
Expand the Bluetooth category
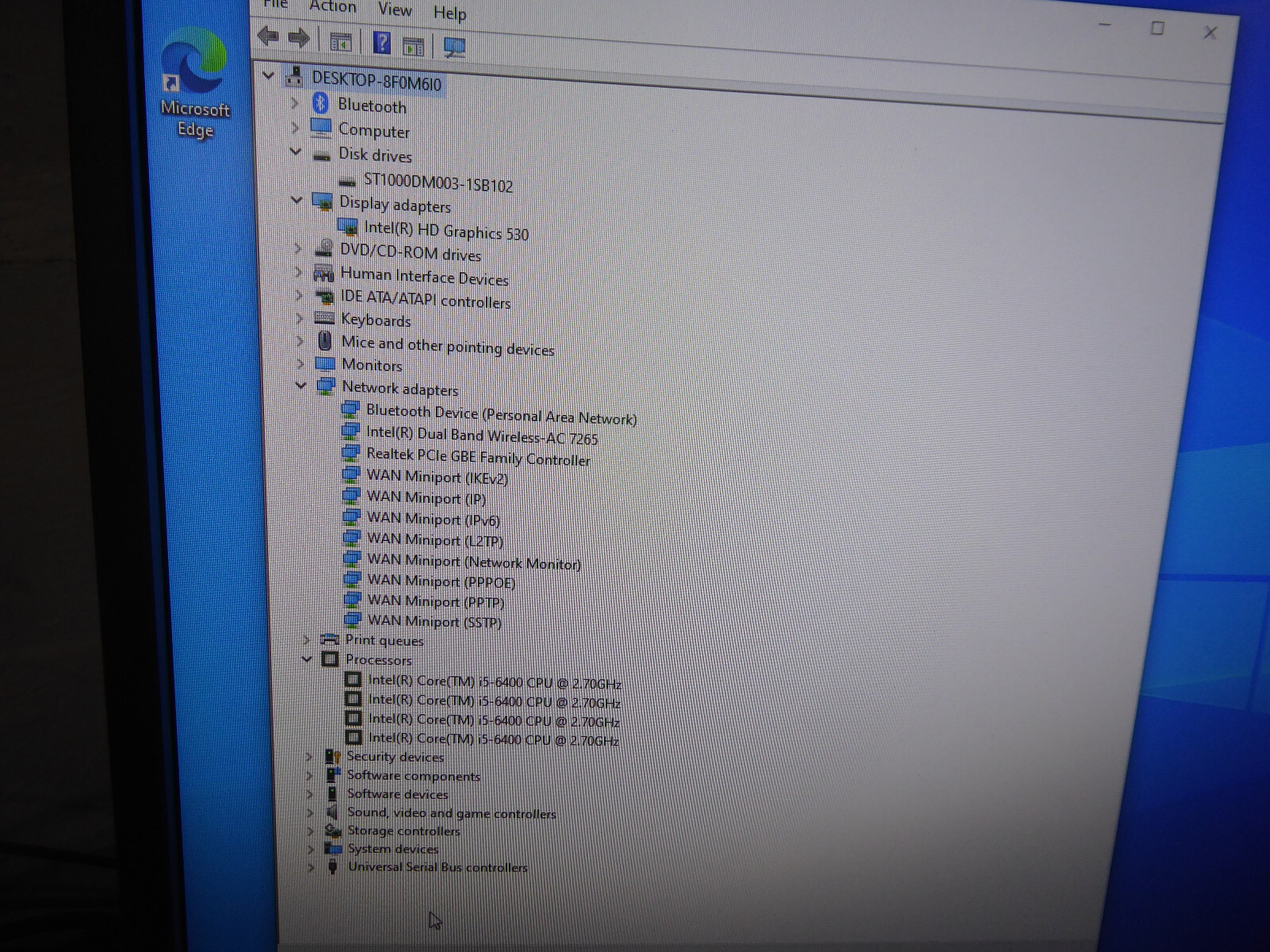(294, 102)
